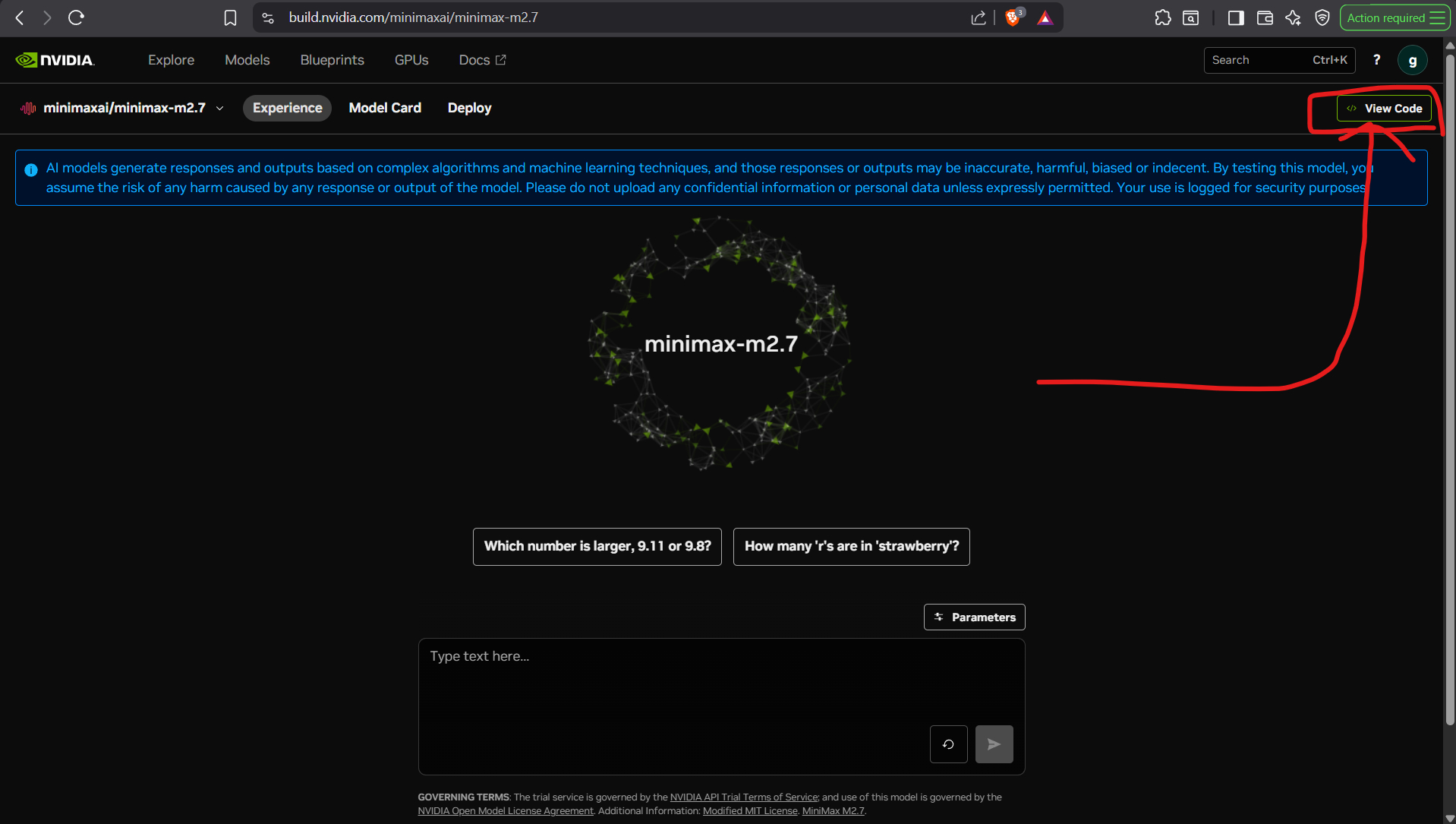This screenshot has height=824, width=1456.
Task: Click the reset conversation icon
Action: coord(948,744)
